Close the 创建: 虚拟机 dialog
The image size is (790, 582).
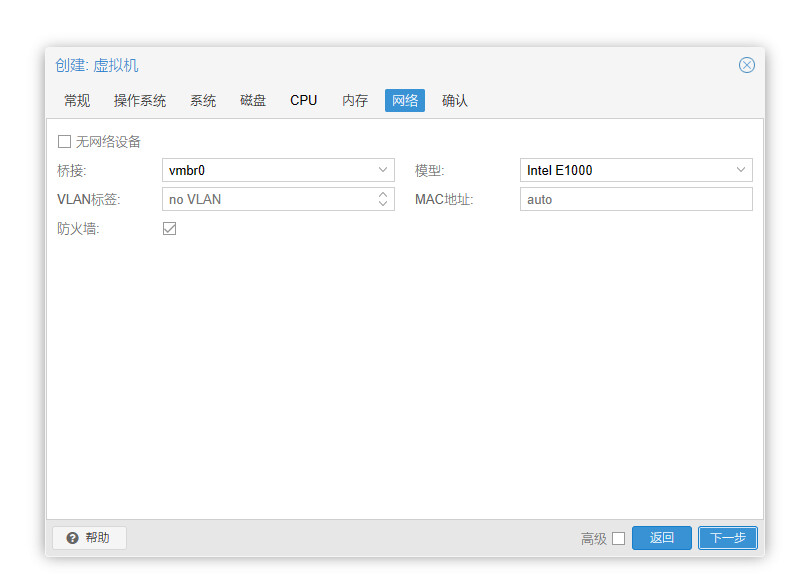click(746, 65)
